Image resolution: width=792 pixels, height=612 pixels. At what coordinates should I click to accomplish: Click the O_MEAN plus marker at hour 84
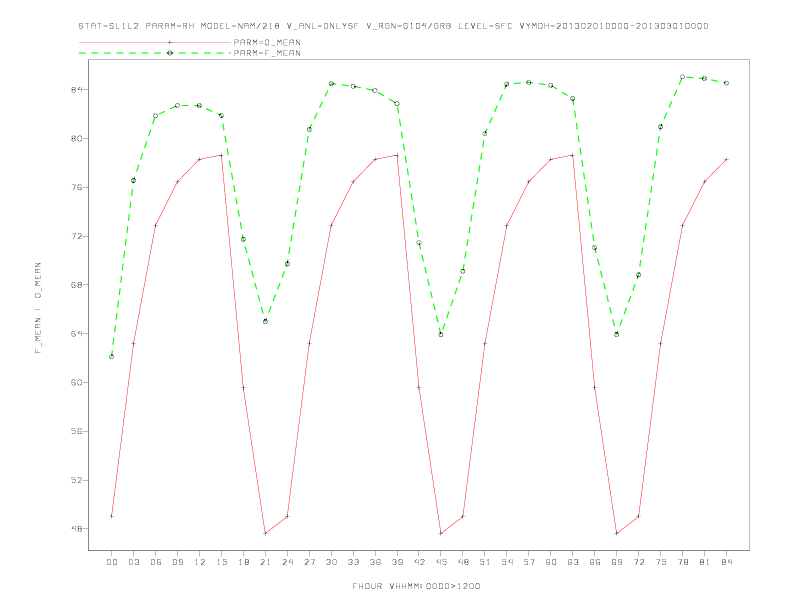(726, 159)
